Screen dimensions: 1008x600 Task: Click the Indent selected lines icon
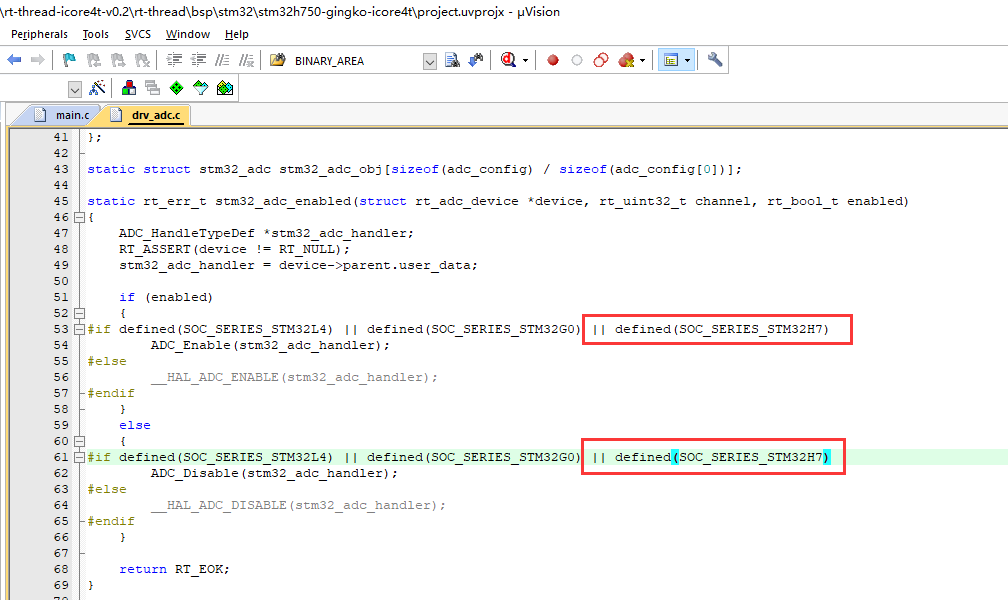click(x=174, y=60)
